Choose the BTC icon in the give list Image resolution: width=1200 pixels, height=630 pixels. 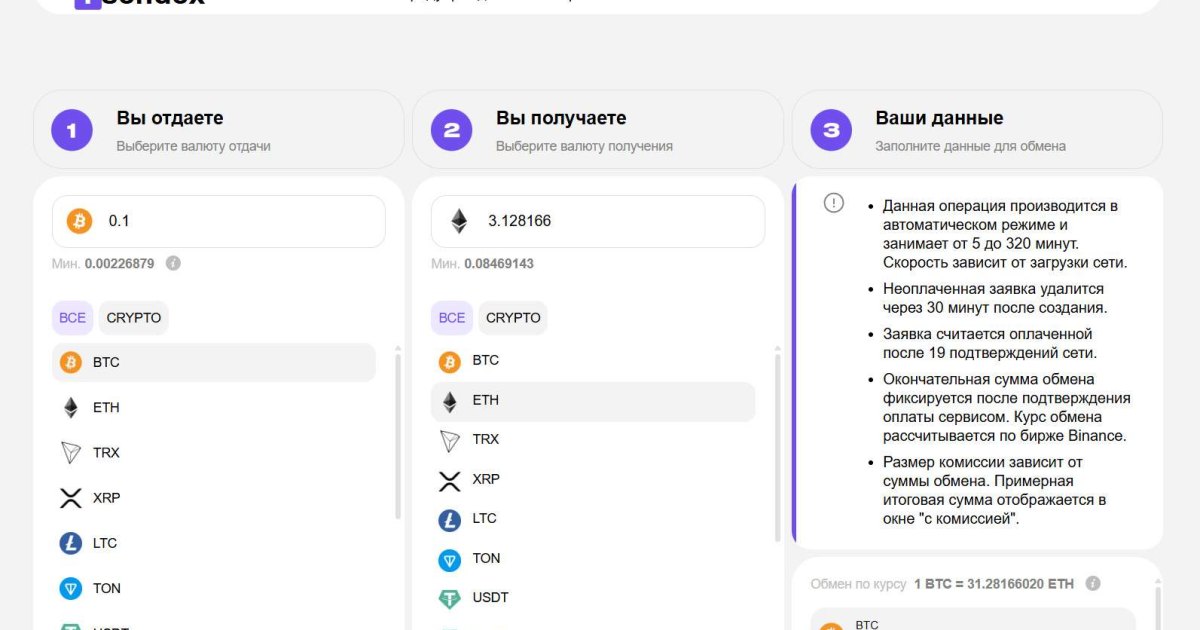[70, 362]
